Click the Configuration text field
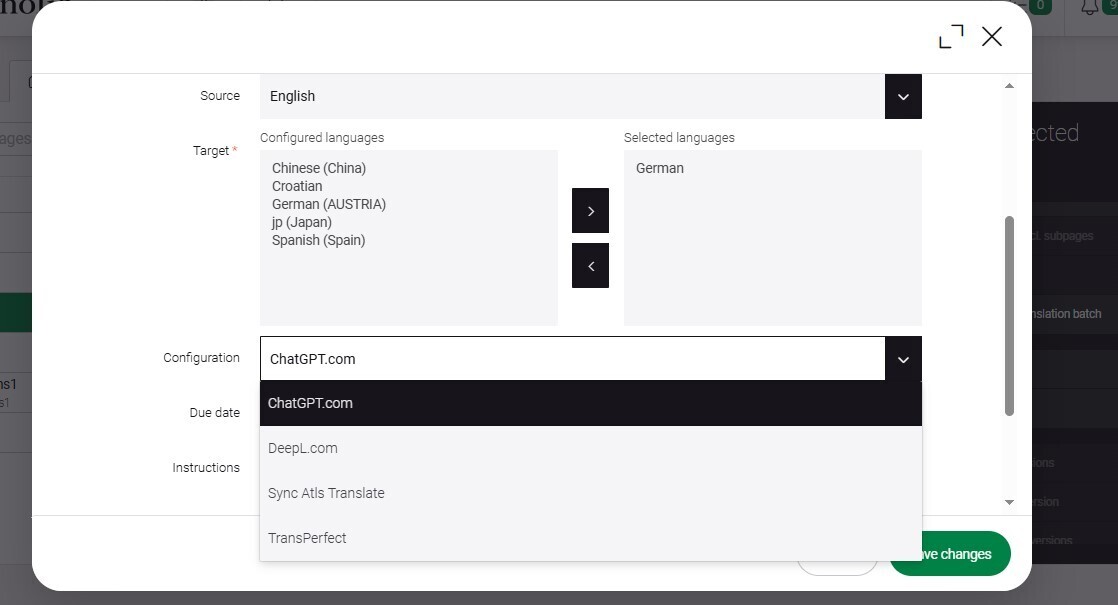Screen dimensions: 1118x605 point(572,359)
